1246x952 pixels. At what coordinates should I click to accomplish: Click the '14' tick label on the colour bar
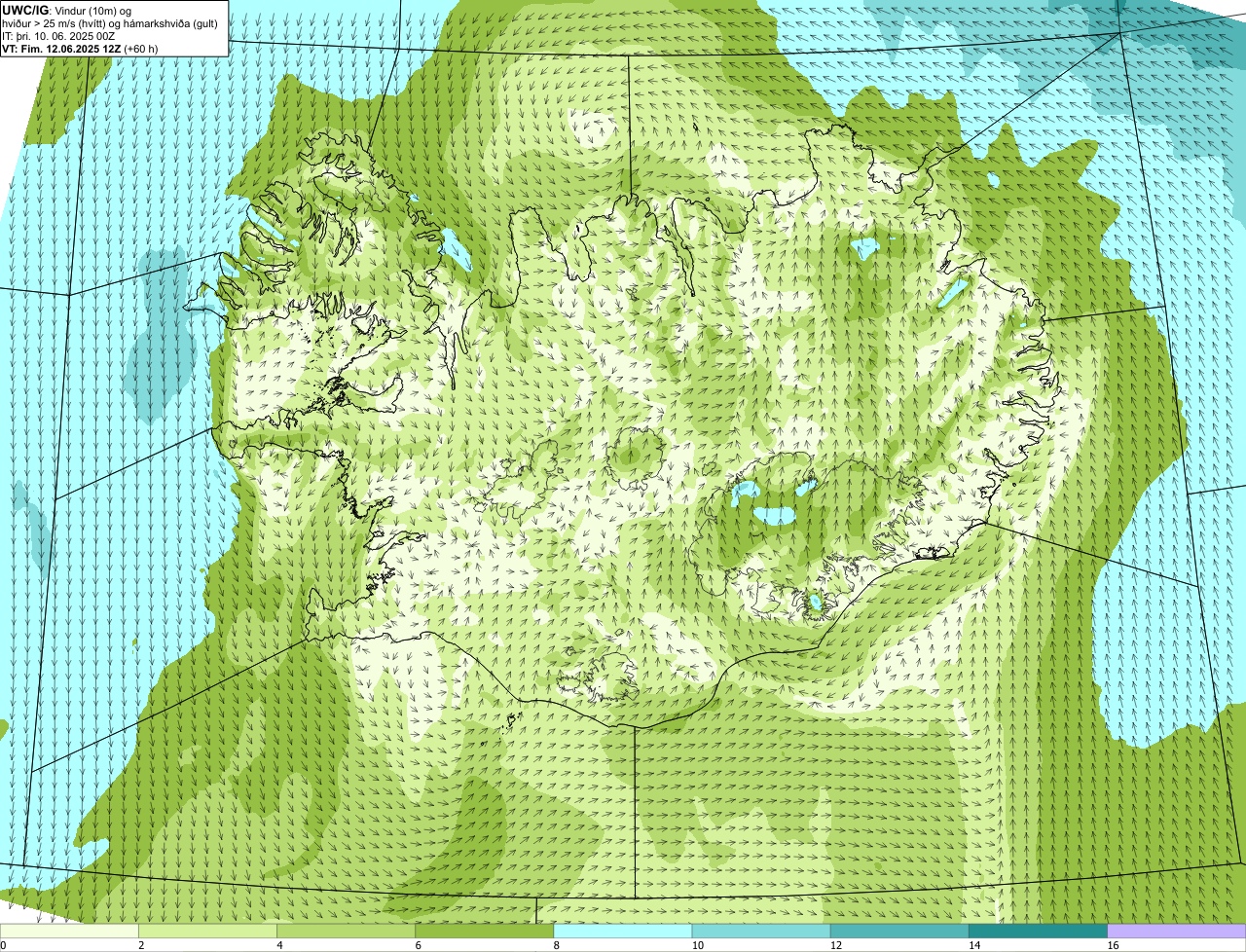coord(974,945)
